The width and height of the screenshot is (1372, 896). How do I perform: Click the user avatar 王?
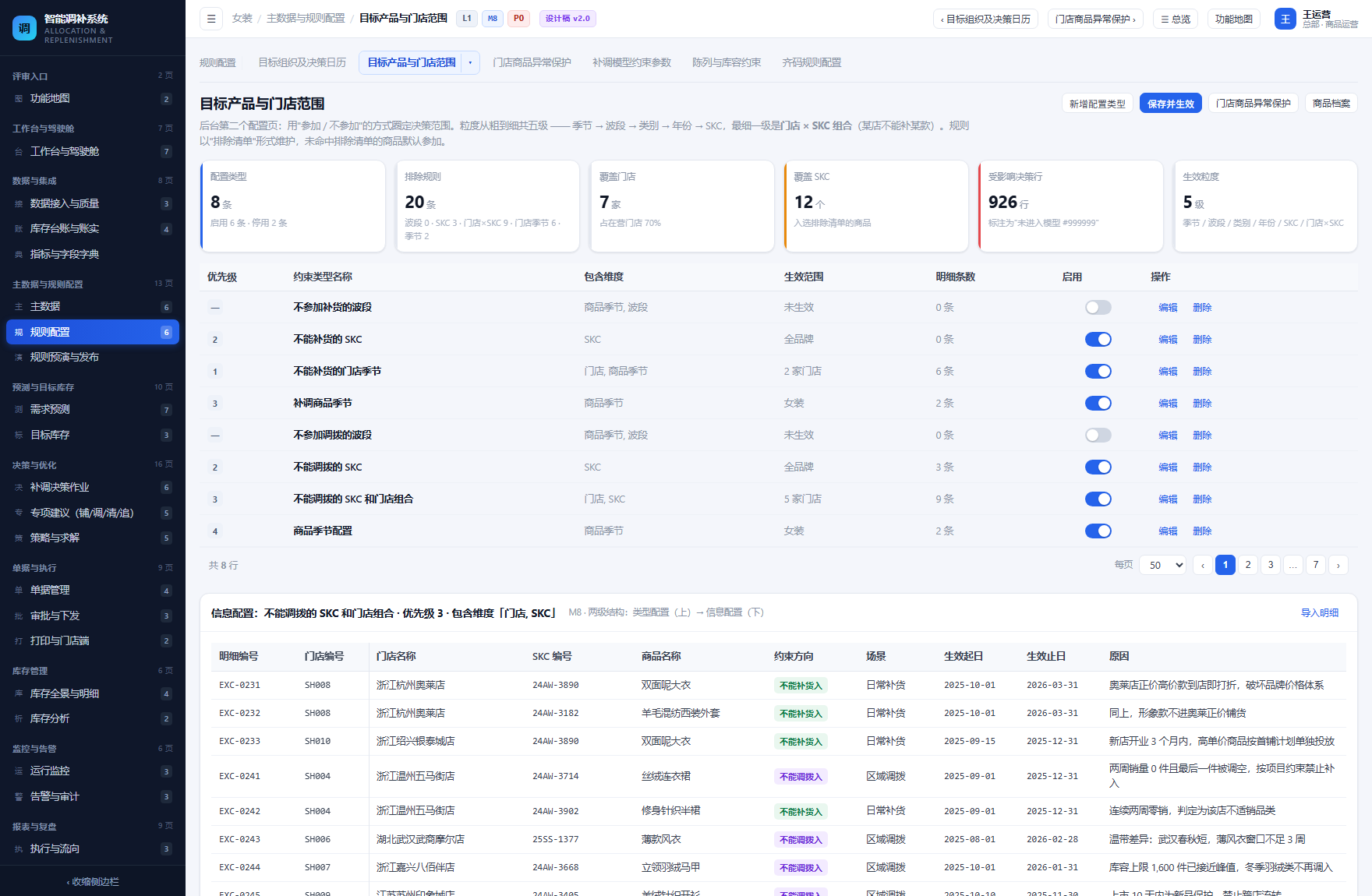click(x=1285, y=19)
